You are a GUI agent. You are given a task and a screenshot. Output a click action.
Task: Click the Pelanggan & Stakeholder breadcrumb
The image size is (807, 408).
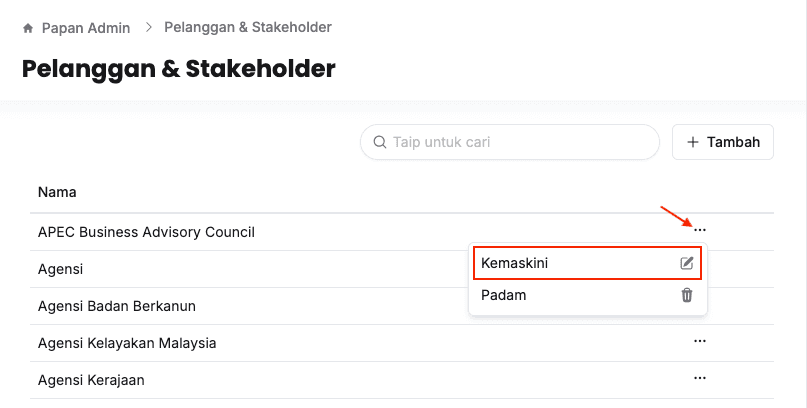[248, 27]
